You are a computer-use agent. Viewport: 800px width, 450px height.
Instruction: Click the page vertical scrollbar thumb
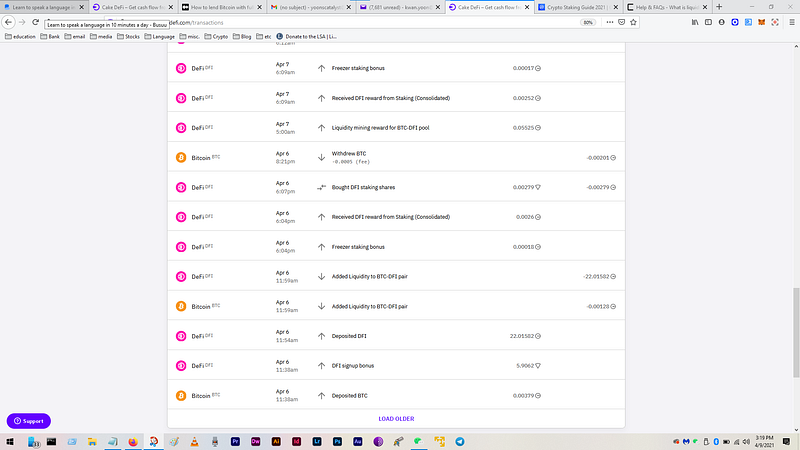click(795, 333)
